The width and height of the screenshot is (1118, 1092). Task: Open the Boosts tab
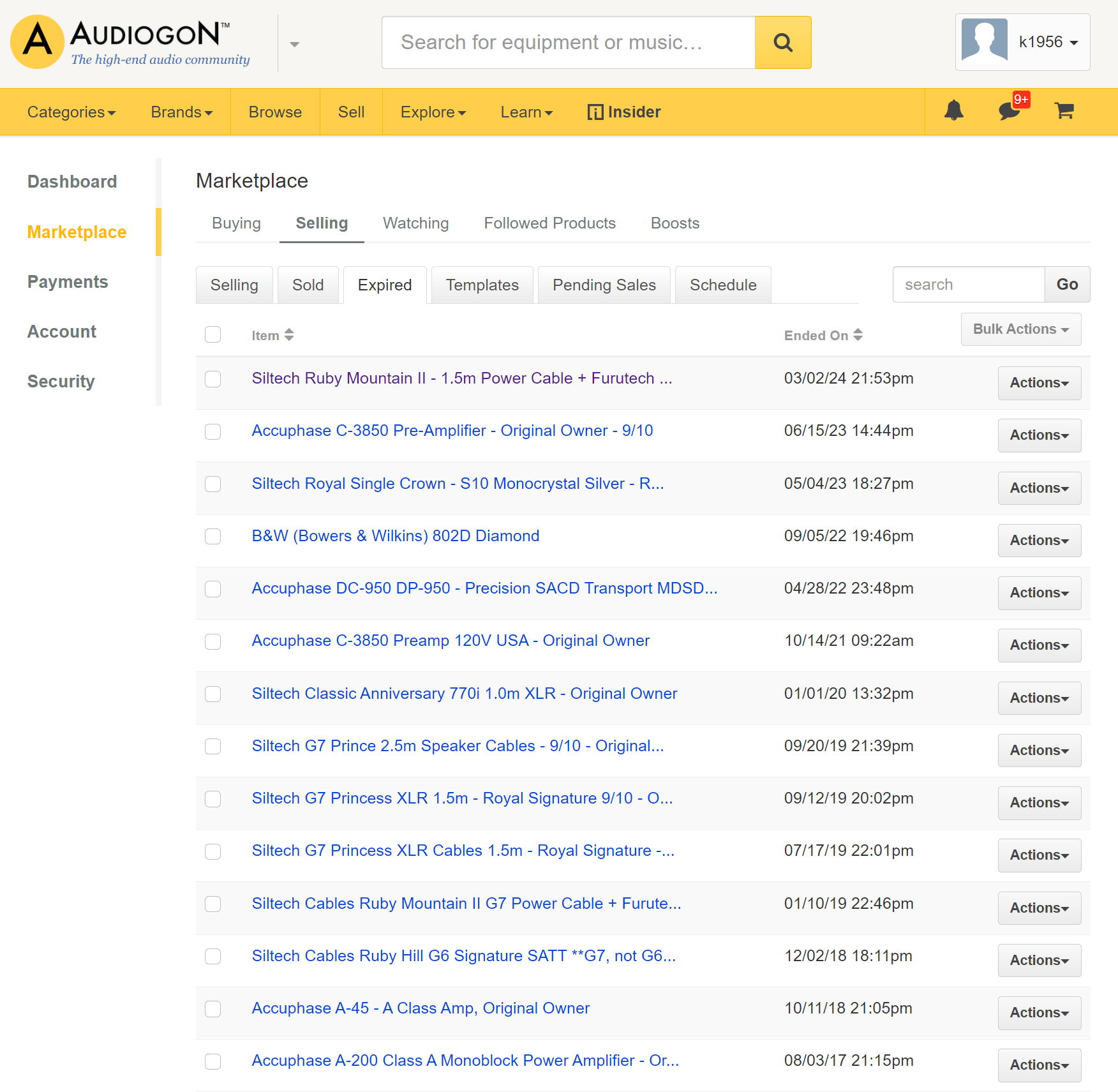(x=675, y=223)
